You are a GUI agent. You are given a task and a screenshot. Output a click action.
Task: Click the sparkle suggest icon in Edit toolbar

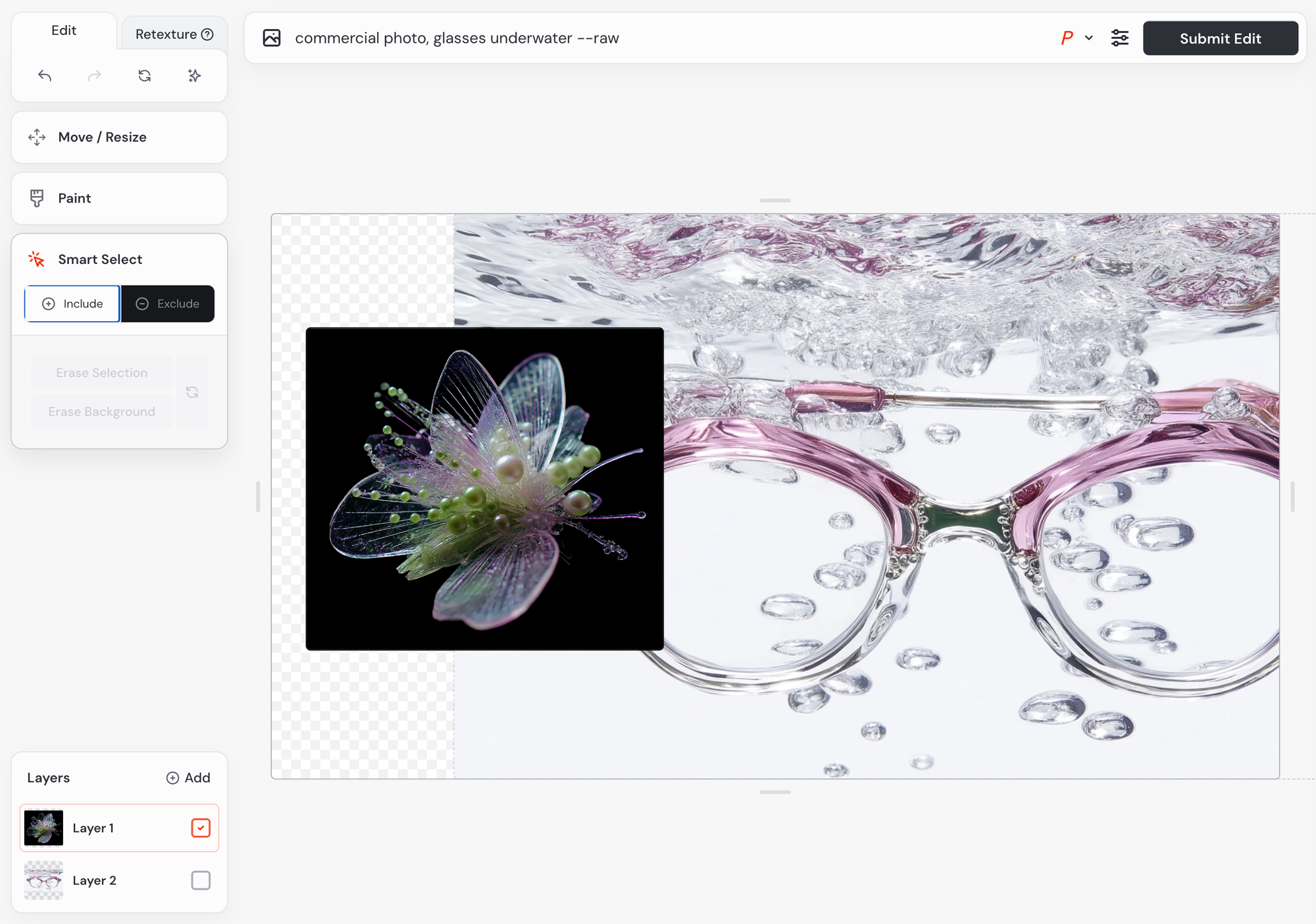click(194, 76)
